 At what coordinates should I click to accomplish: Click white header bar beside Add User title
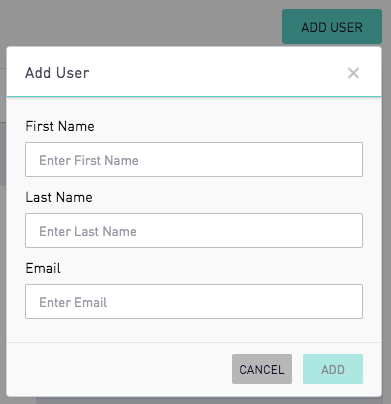tap(217, 72)
